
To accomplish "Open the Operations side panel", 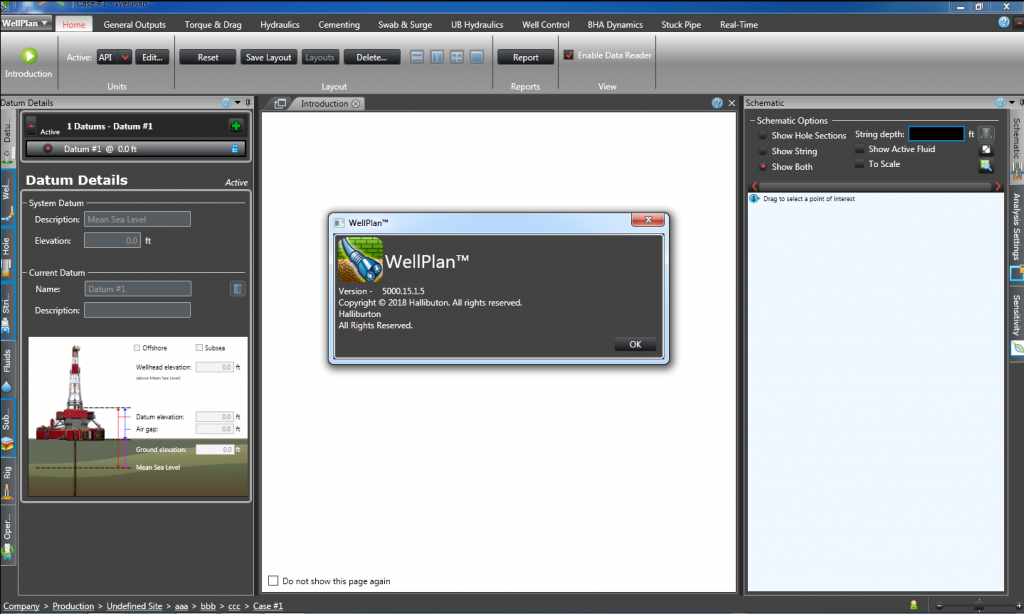I will [7, 536].
